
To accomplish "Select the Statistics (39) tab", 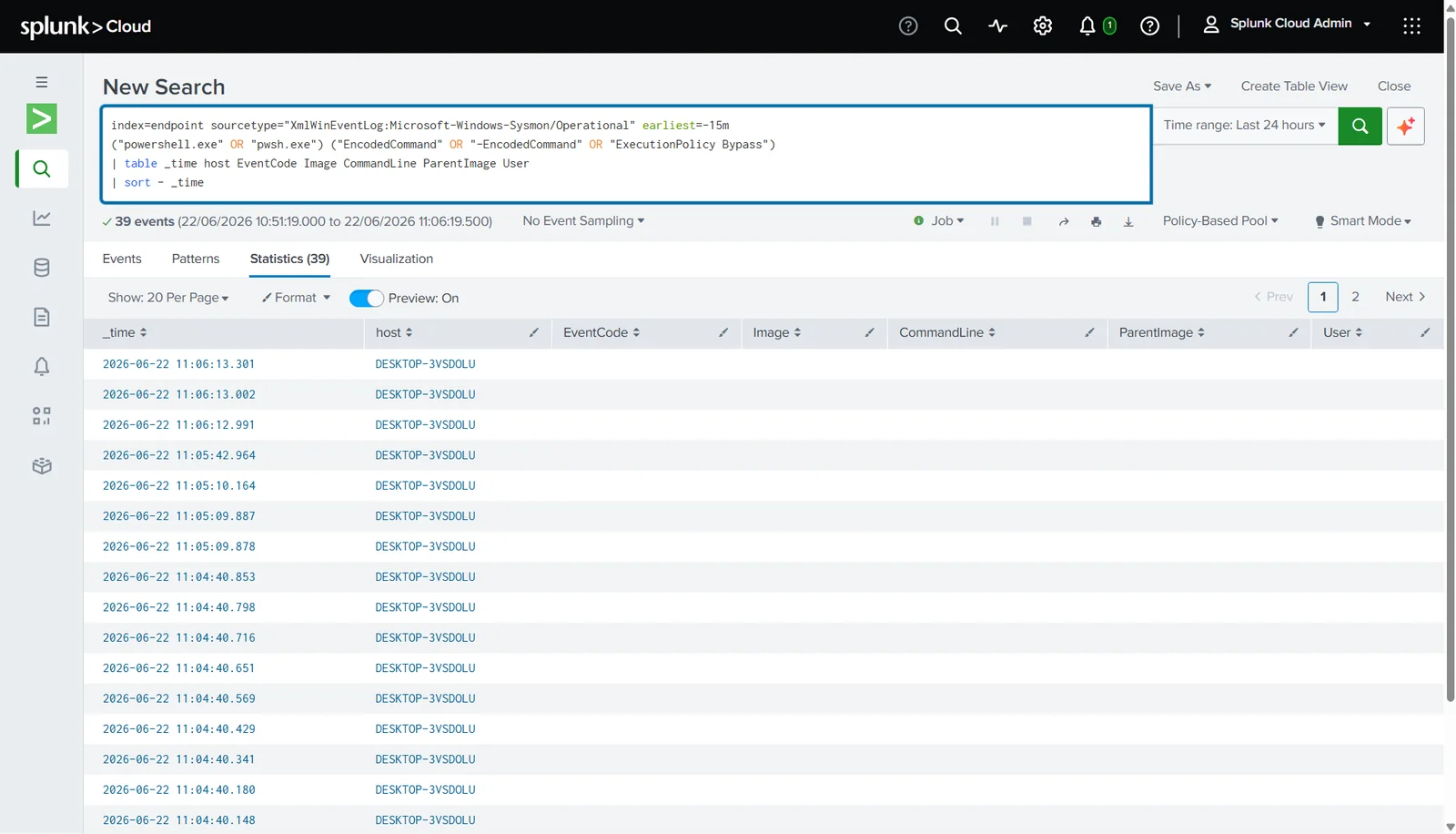I will tap(289, 259).
